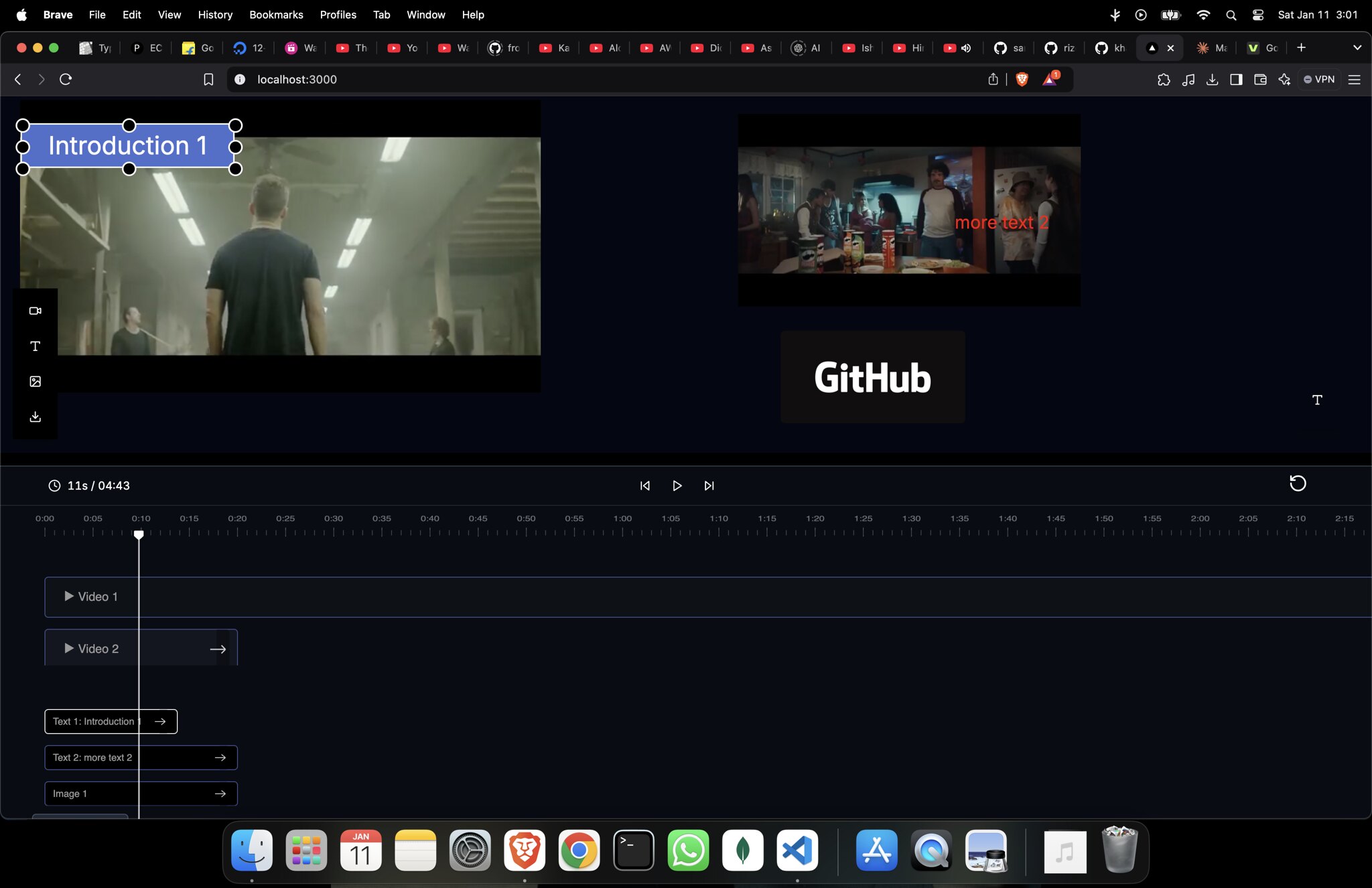
Task: Open the Leo AI sparkle icon
Action: [1284, 79]
